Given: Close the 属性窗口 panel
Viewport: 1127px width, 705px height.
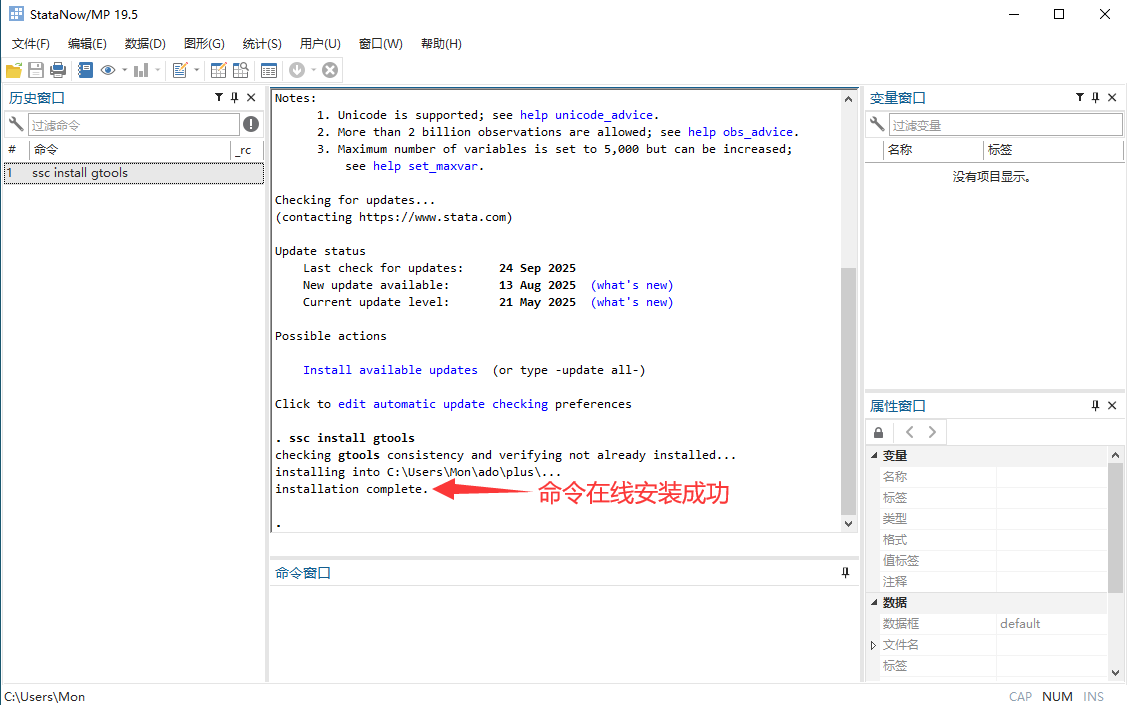Looking at the screenshot, I should tap(1112, 405).
